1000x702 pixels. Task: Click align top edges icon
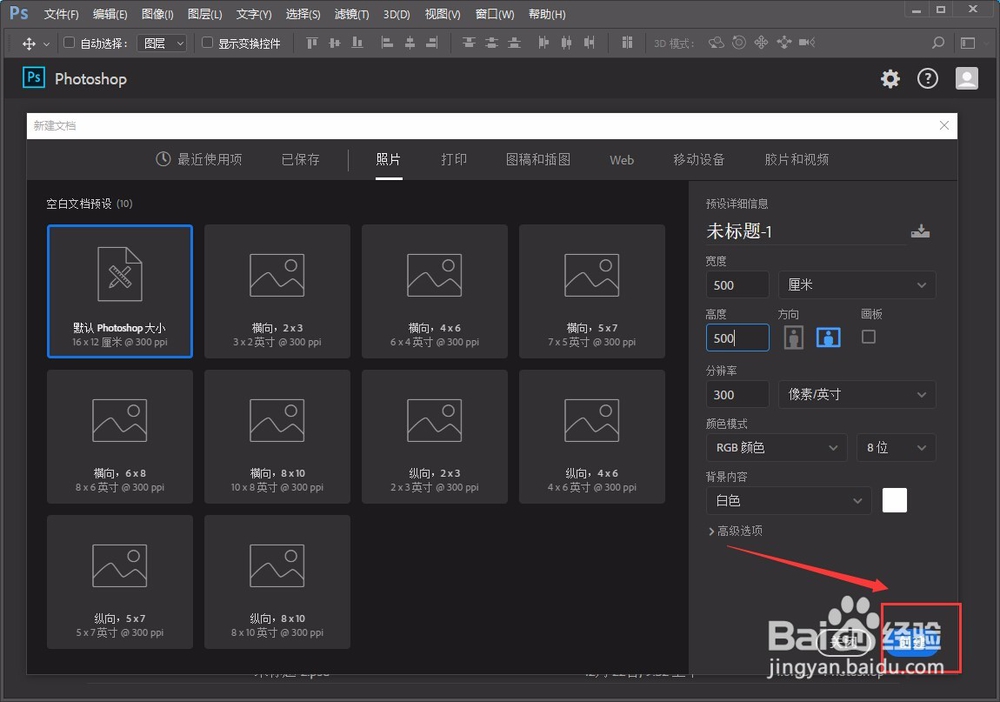[312, 43]
